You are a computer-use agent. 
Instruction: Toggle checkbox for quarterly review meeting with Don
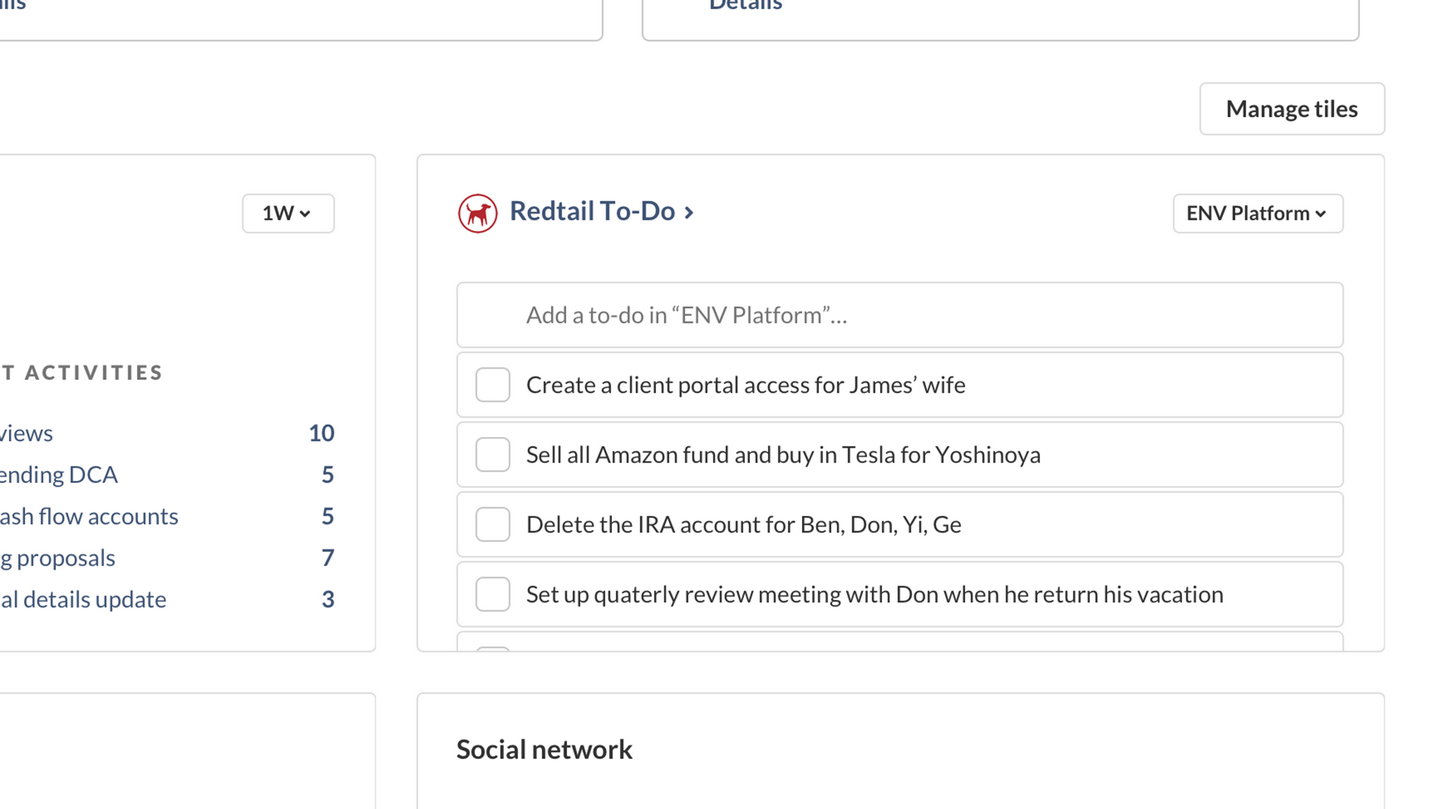(x=492, y=595)
